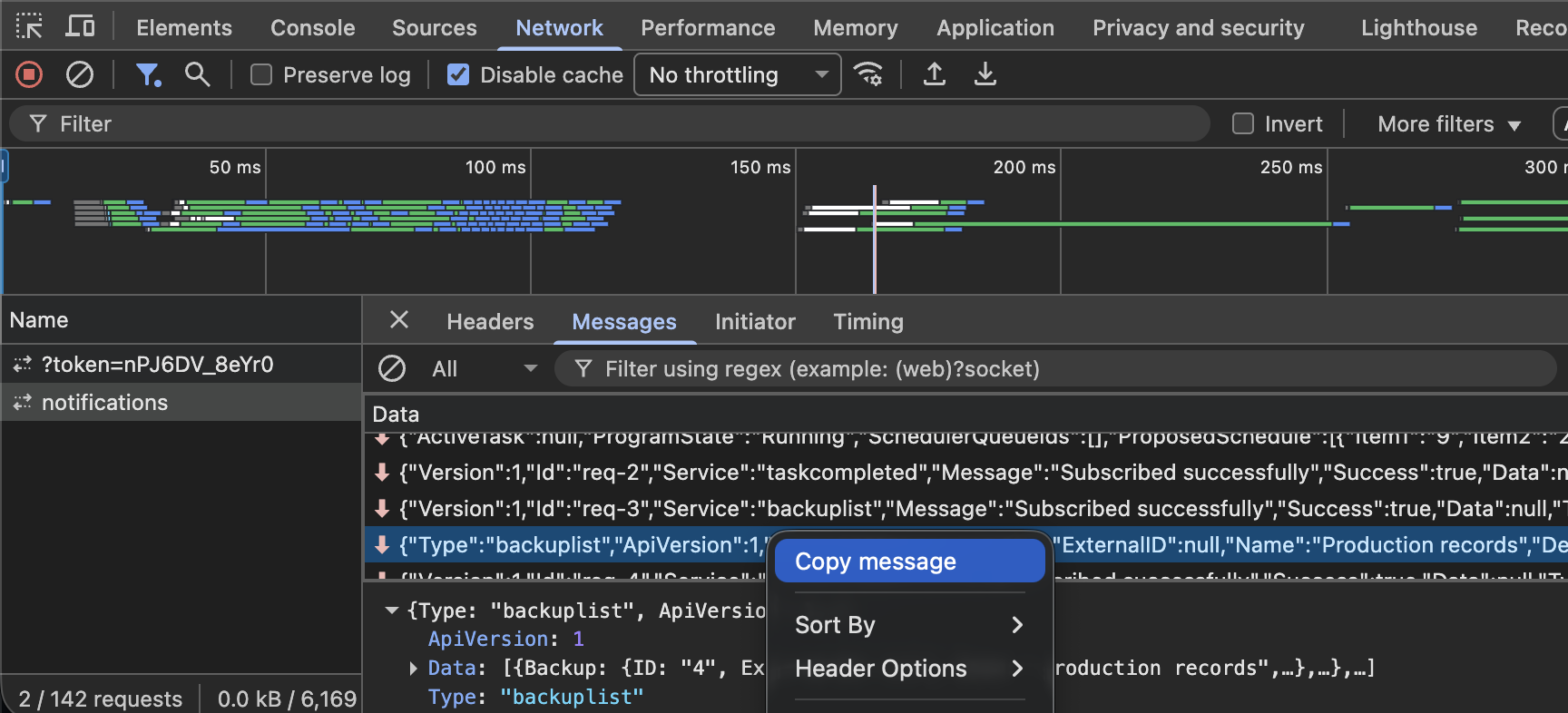This screenshot has width=1568, height=713.
Task: Open the All message type dropdown
Action: [484, 369]
